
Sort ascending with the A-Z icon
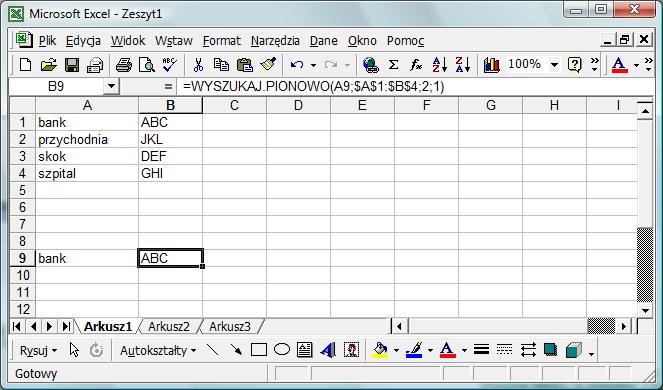coord(440,65)
